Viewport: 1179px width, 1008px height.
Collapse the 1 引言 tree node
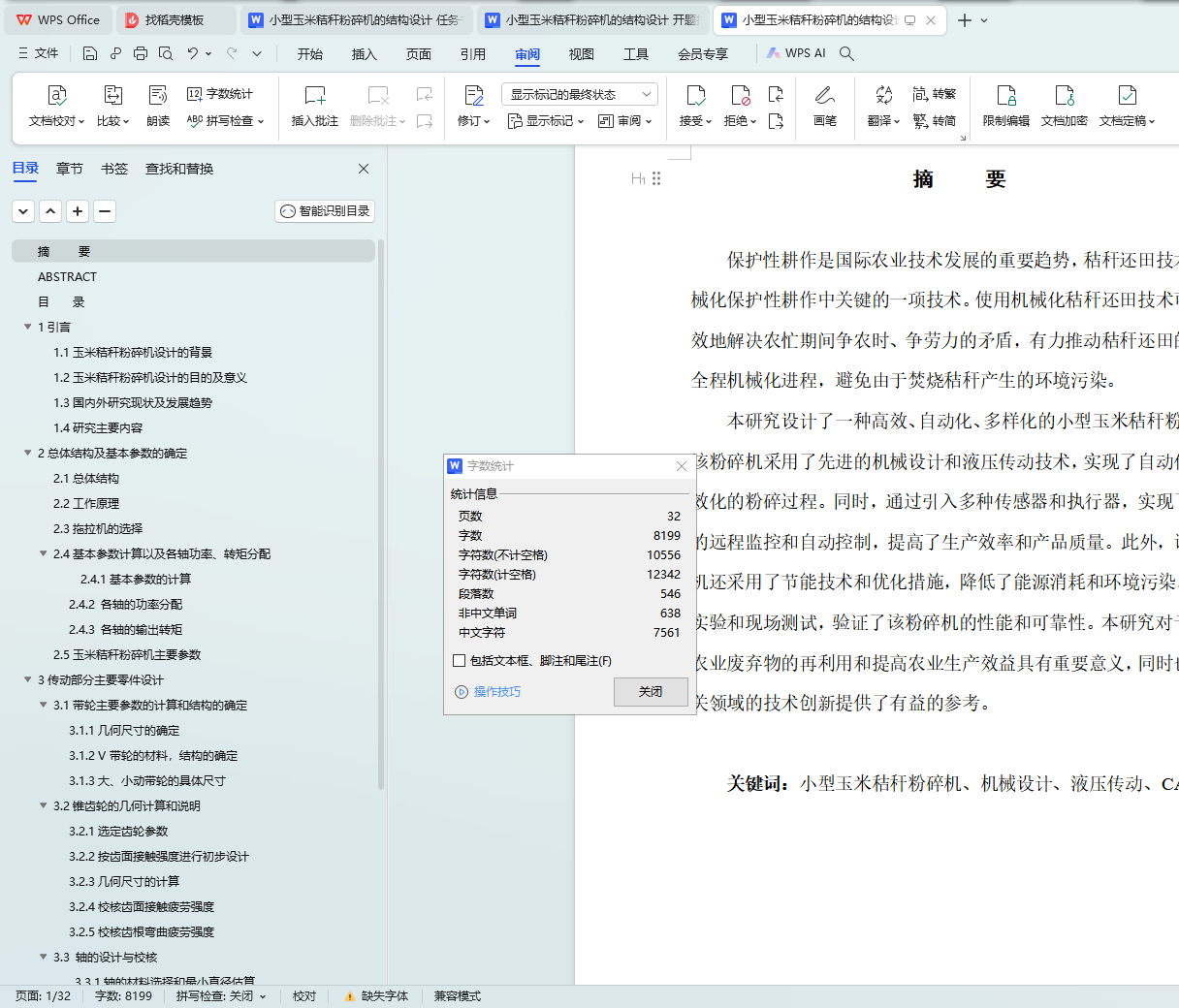pos(28,327)
